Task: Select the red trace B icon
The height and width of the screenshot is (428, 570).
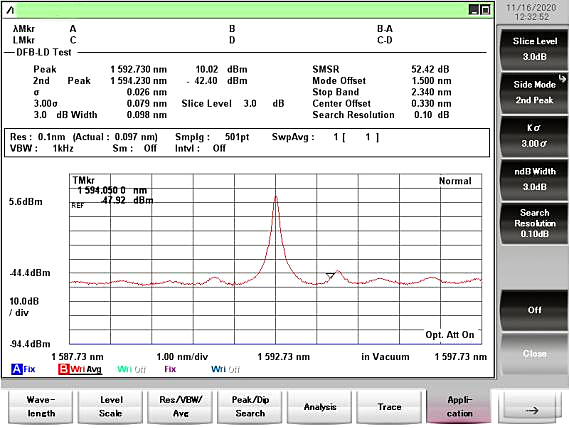Action: coord(63,369)
